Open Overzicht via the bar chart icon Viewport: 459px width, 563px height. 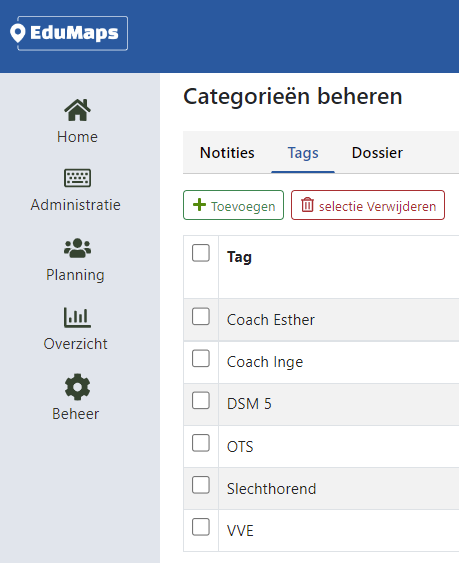[77, 317]
